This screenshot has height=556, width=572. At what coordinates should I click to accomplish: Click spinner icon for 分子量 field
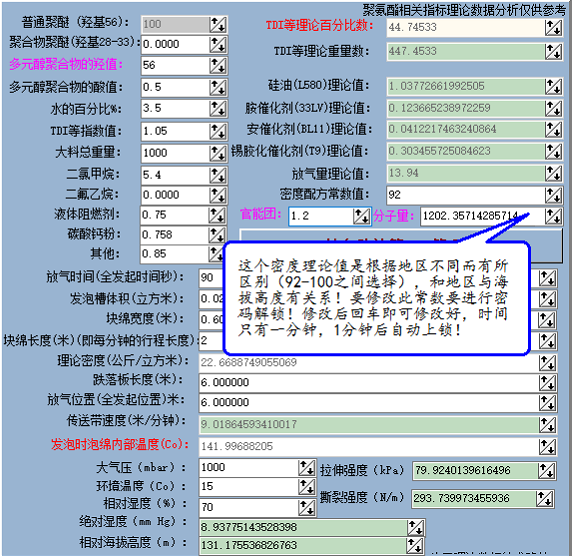tap(553, 216)
